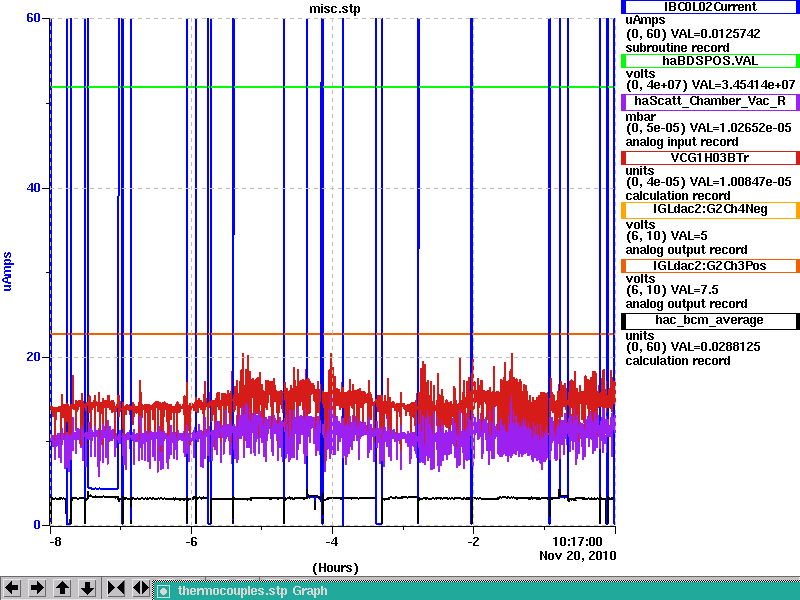Click the down arrow button
The image size is (800, 600).
pyautogui.click(x=87, y=588)
